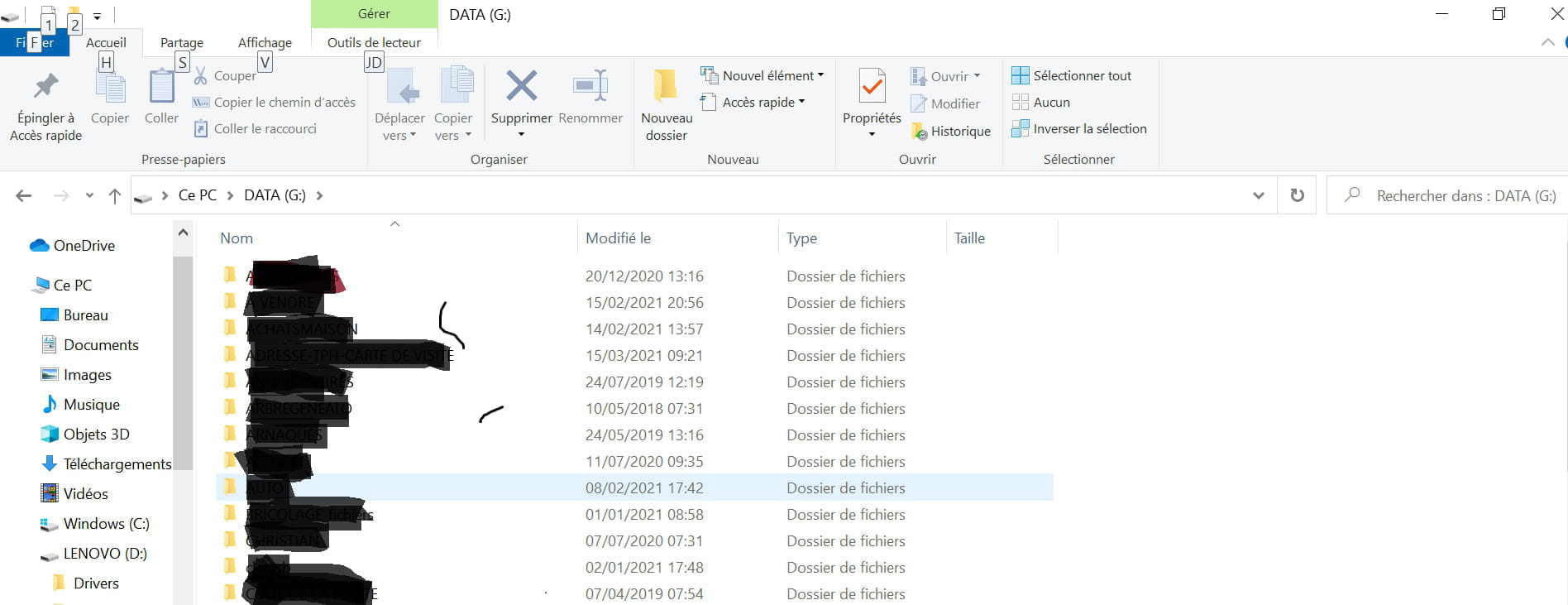
Task: Click Coller le raccourci
Action: click(x=256, y=129)
